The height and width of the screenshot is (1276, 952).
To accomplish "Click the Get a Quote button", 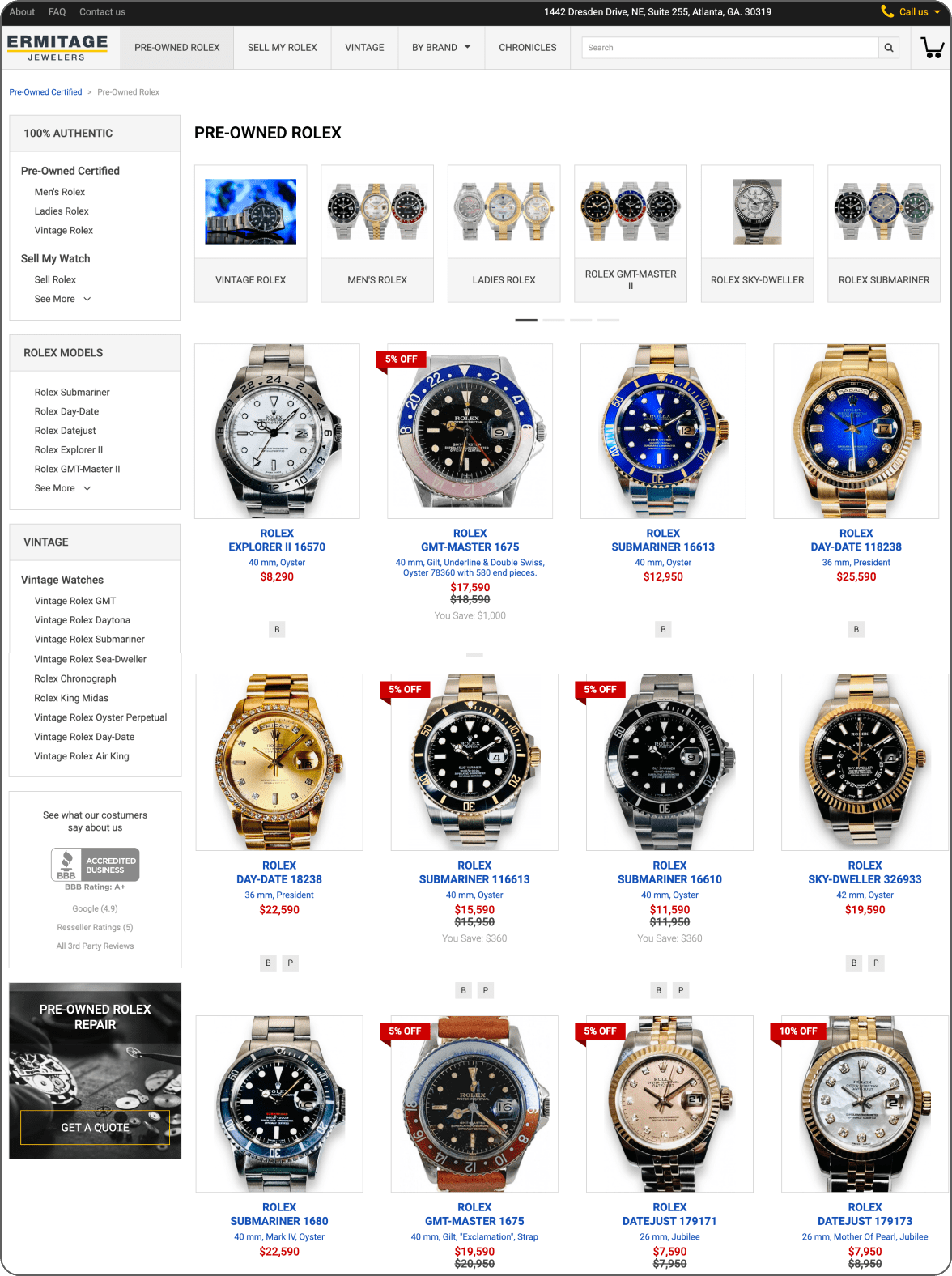I will (96, 1128).
